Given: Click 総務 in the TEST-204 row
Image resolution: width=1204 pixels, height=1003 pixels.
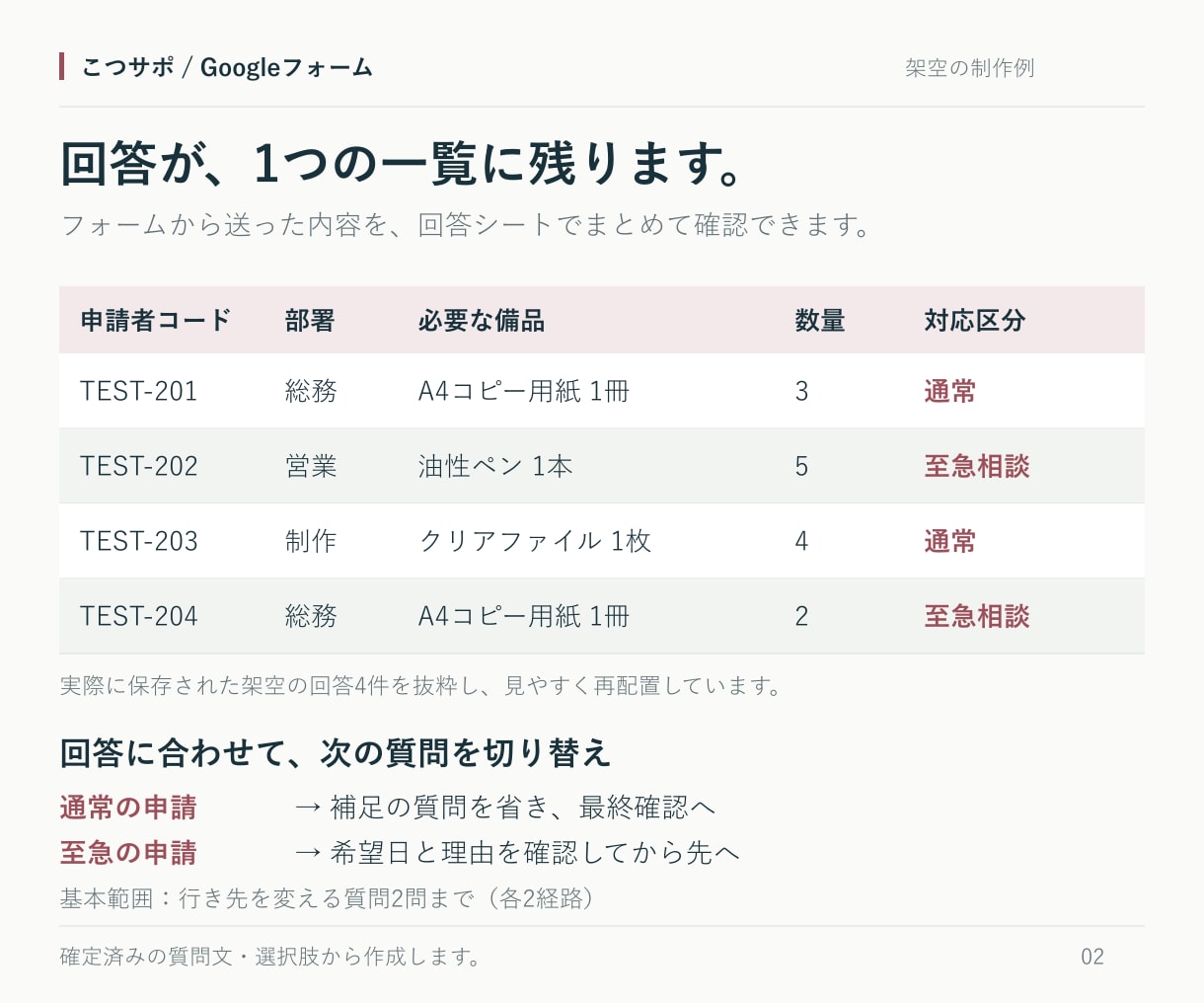Looking at the screenshot, I should click(x=311, y=616).
